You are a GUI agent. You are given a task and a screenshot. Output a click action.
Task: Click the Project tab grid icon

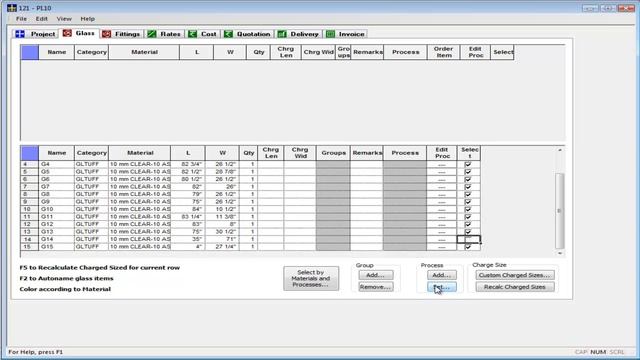coord(20,34)
